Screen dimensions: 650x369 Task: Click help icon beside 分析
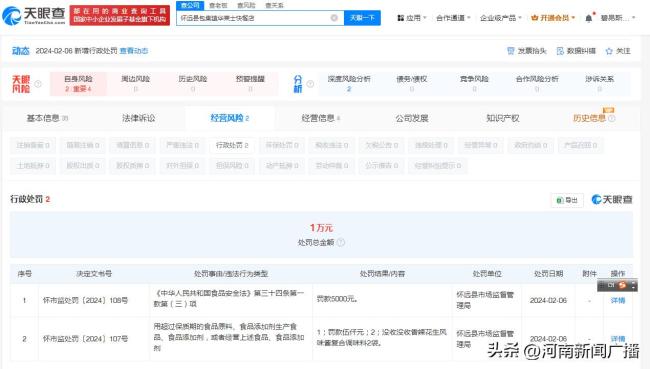coord(310,84)
